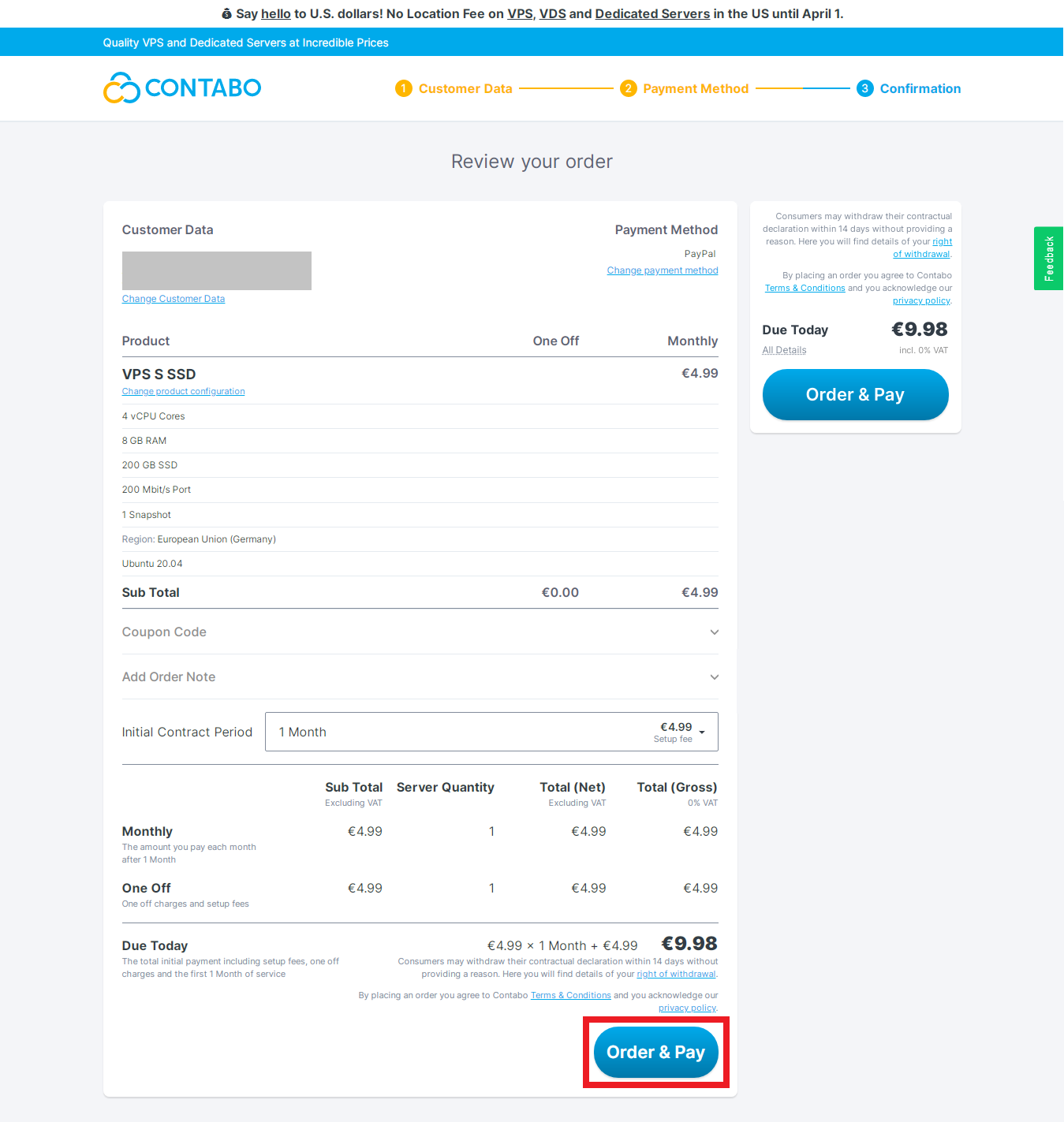Click Change product configuration link
This screenshot has height=1122, width=1064.
[x=183, y=391]
